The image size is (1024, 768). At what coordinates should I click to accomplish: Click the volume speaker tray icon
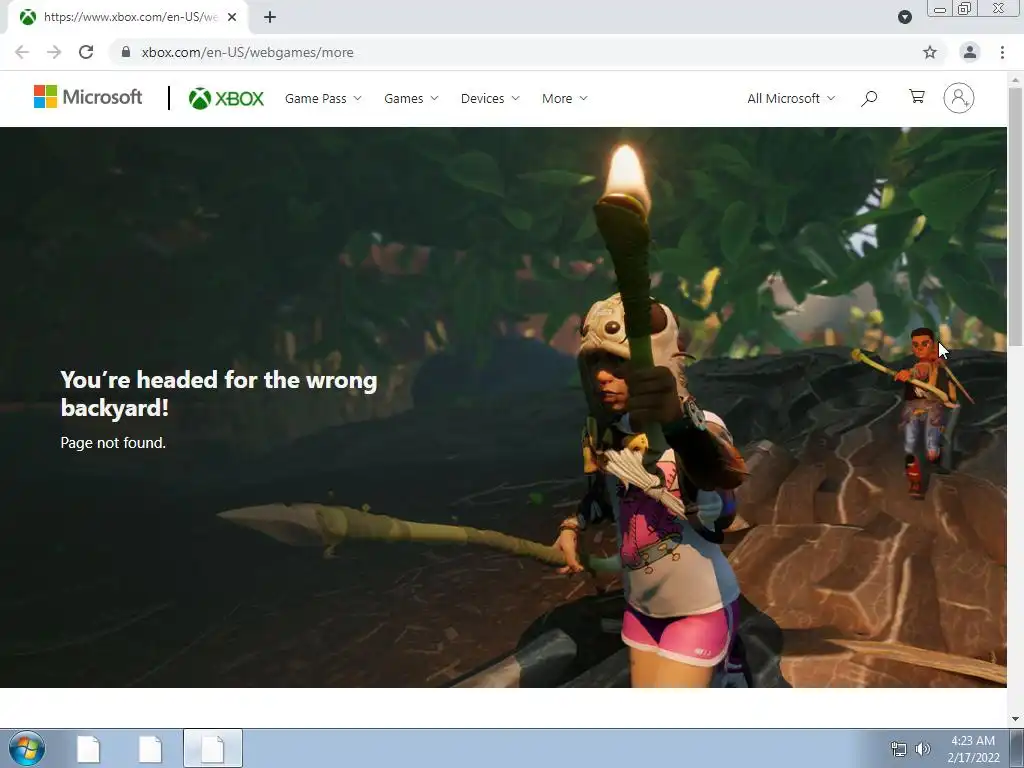click(x=922, y=749)
